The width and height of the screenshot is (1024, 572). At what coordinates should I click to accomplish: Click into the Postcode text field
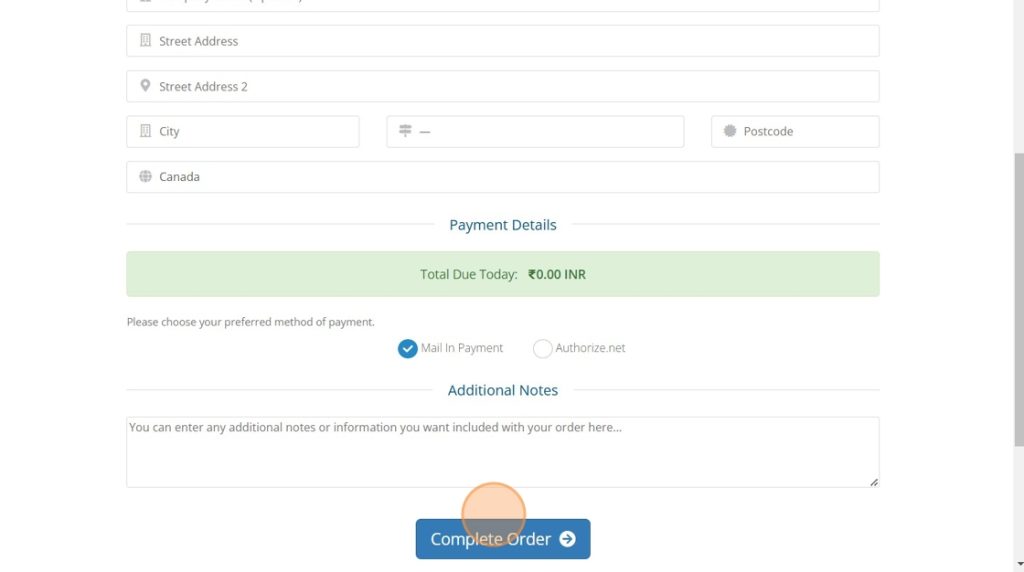(x=795, y=131)
